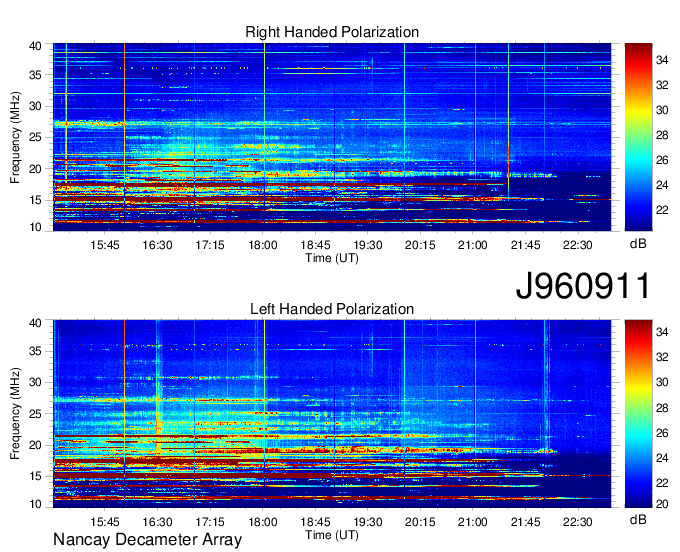Click the 22:30 time tick on Left Handed plot

[x=578, y=522]
